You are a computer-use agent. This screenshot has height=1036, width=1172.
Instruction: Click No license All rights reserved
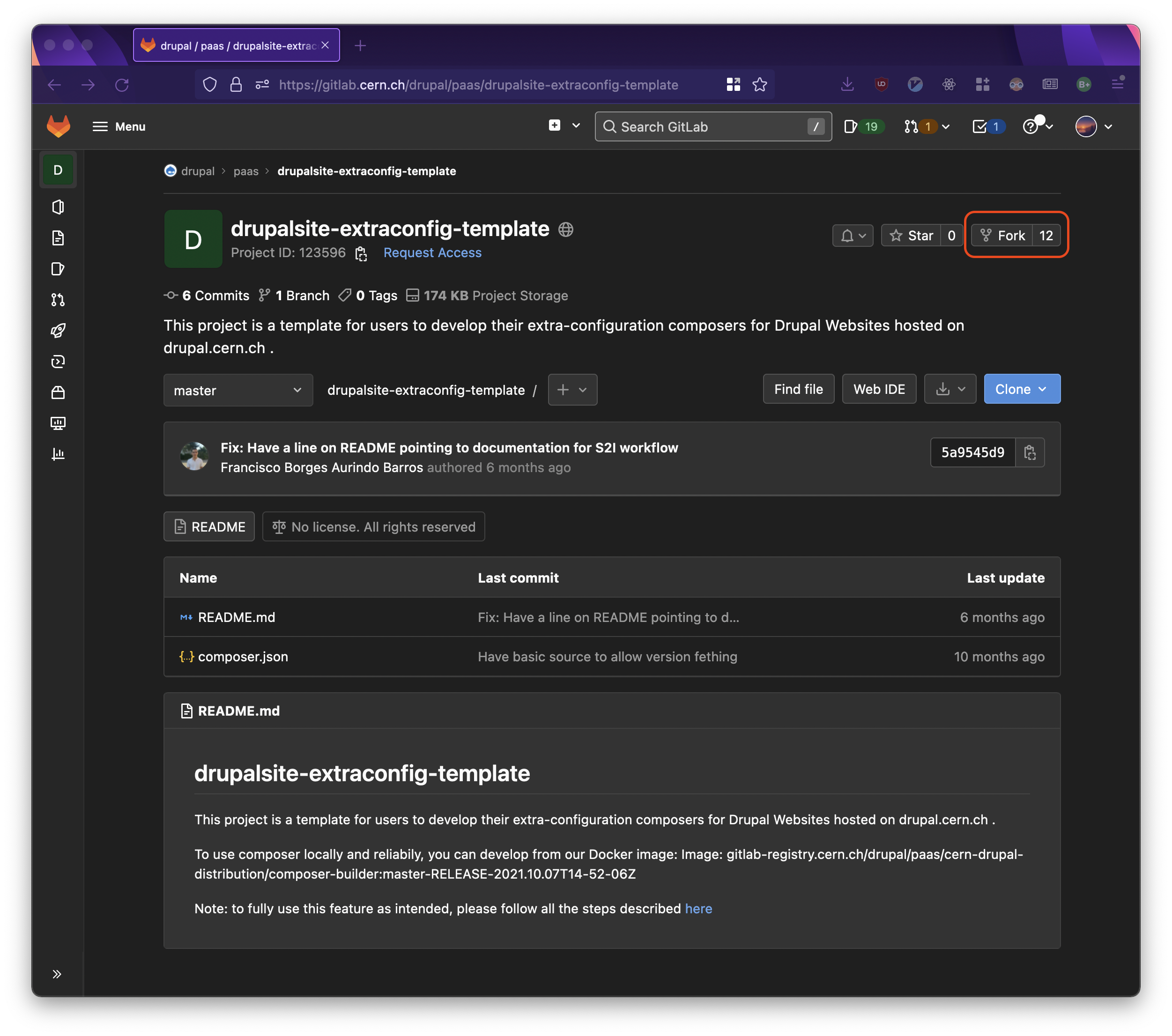click(373, 527)
